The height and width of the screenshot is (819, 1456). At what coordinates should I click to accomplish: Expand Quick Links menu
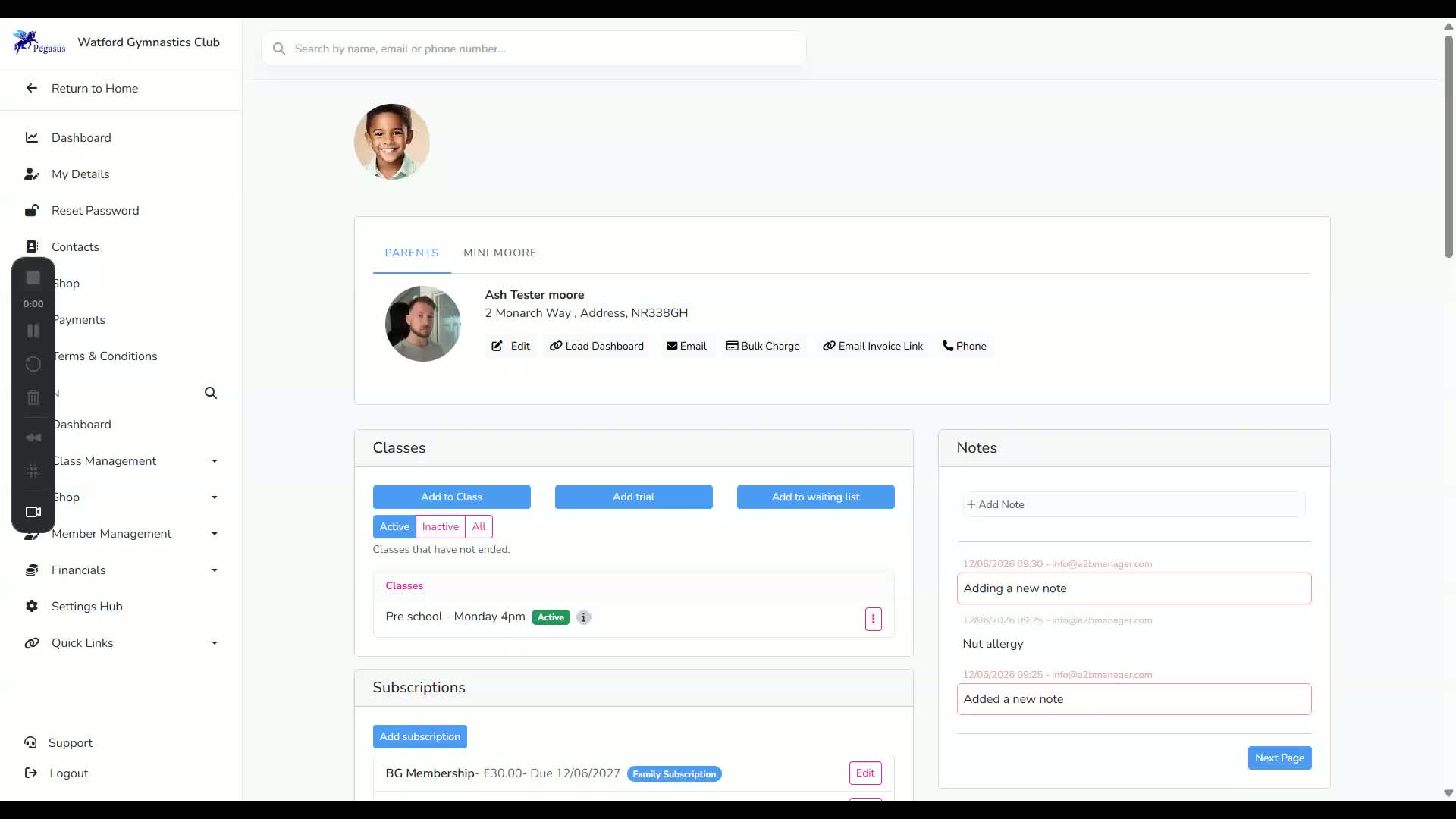(x=215, y=643)
